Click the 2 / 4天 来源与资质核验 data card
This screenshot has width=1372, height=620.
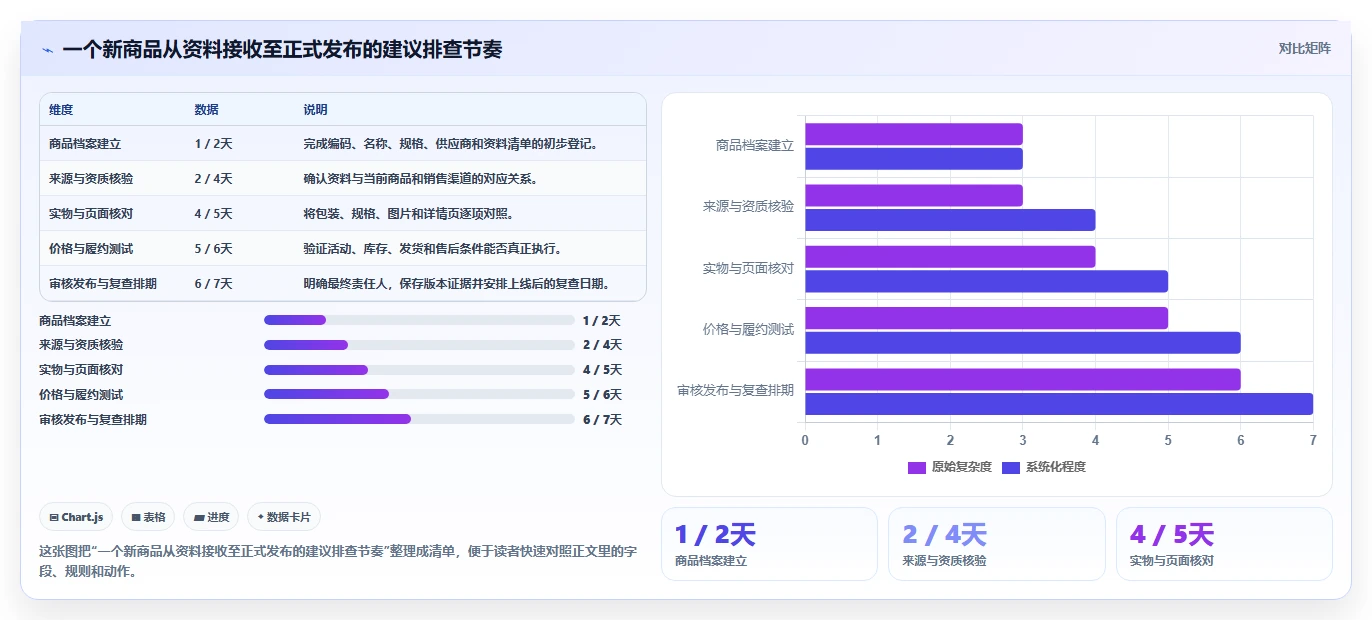coord(997,544)
